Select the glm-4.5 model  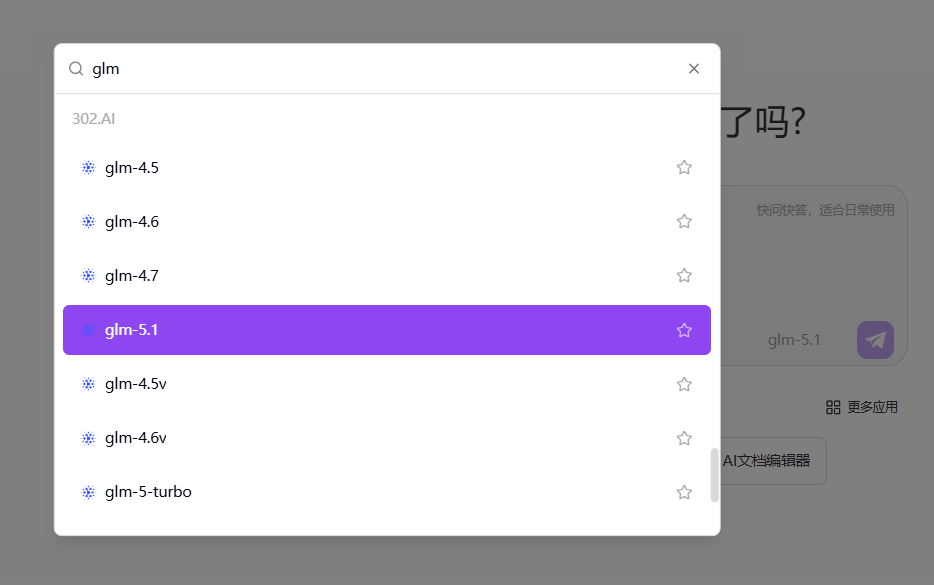tap(132, 168)
